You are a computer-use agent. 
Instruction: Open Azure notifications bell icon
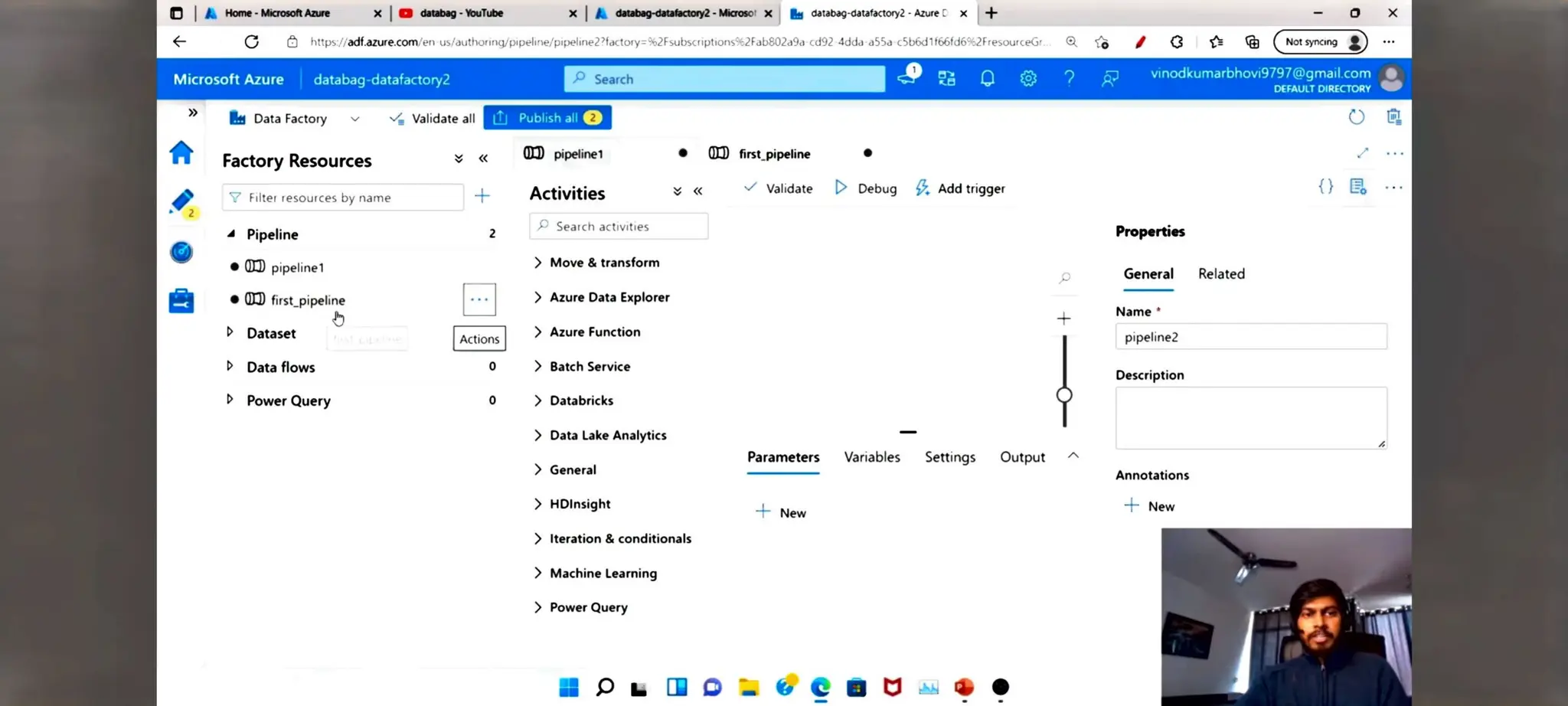coord(988,78)
